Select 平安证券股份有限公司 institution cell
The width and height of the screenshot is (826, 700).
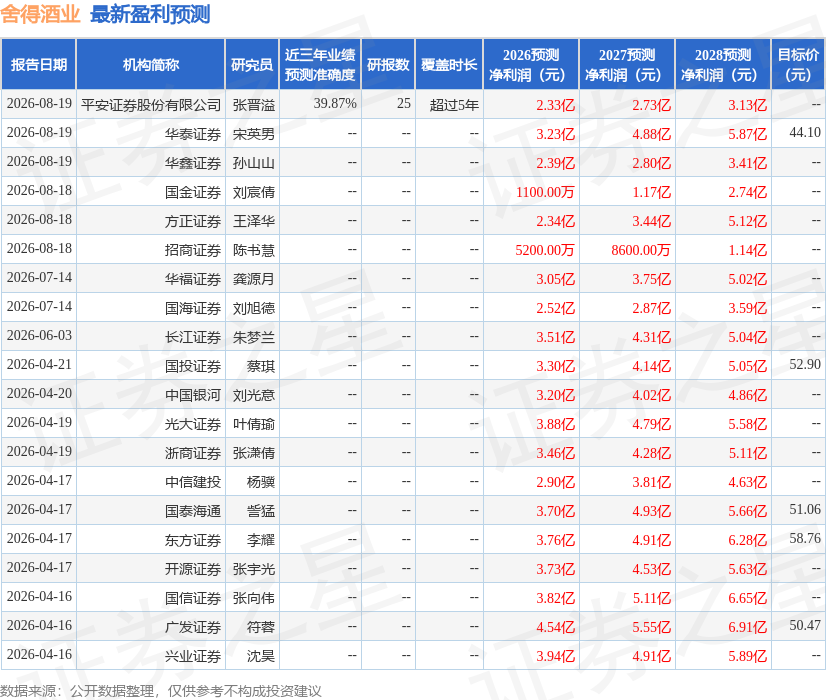pos(151,105)
